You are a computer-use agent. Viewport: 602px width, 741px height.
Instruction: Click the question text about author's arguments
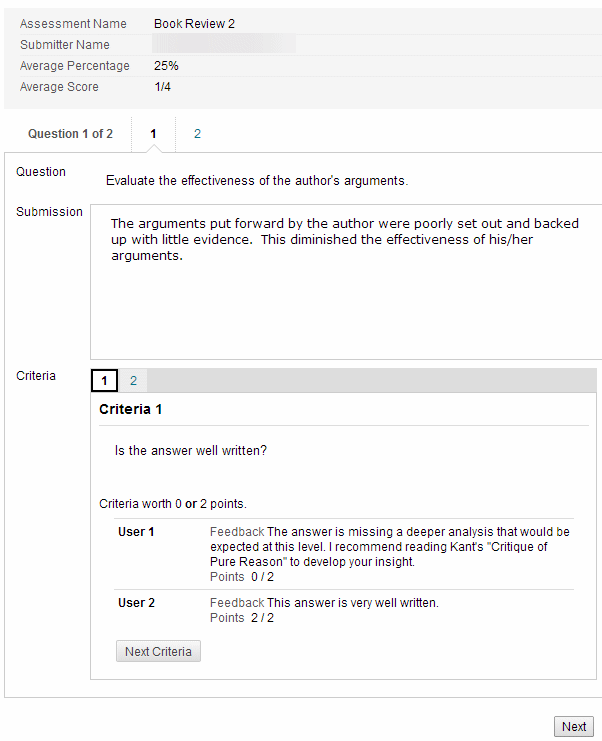click(256, 181)
